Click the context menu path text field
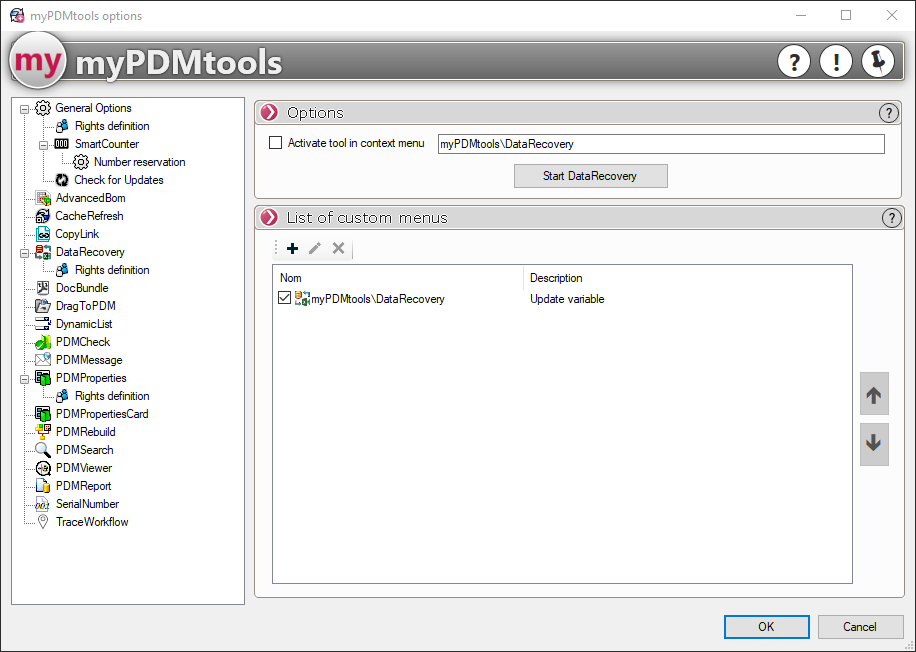The image size is (916, 652). click(x=660, y=144)
